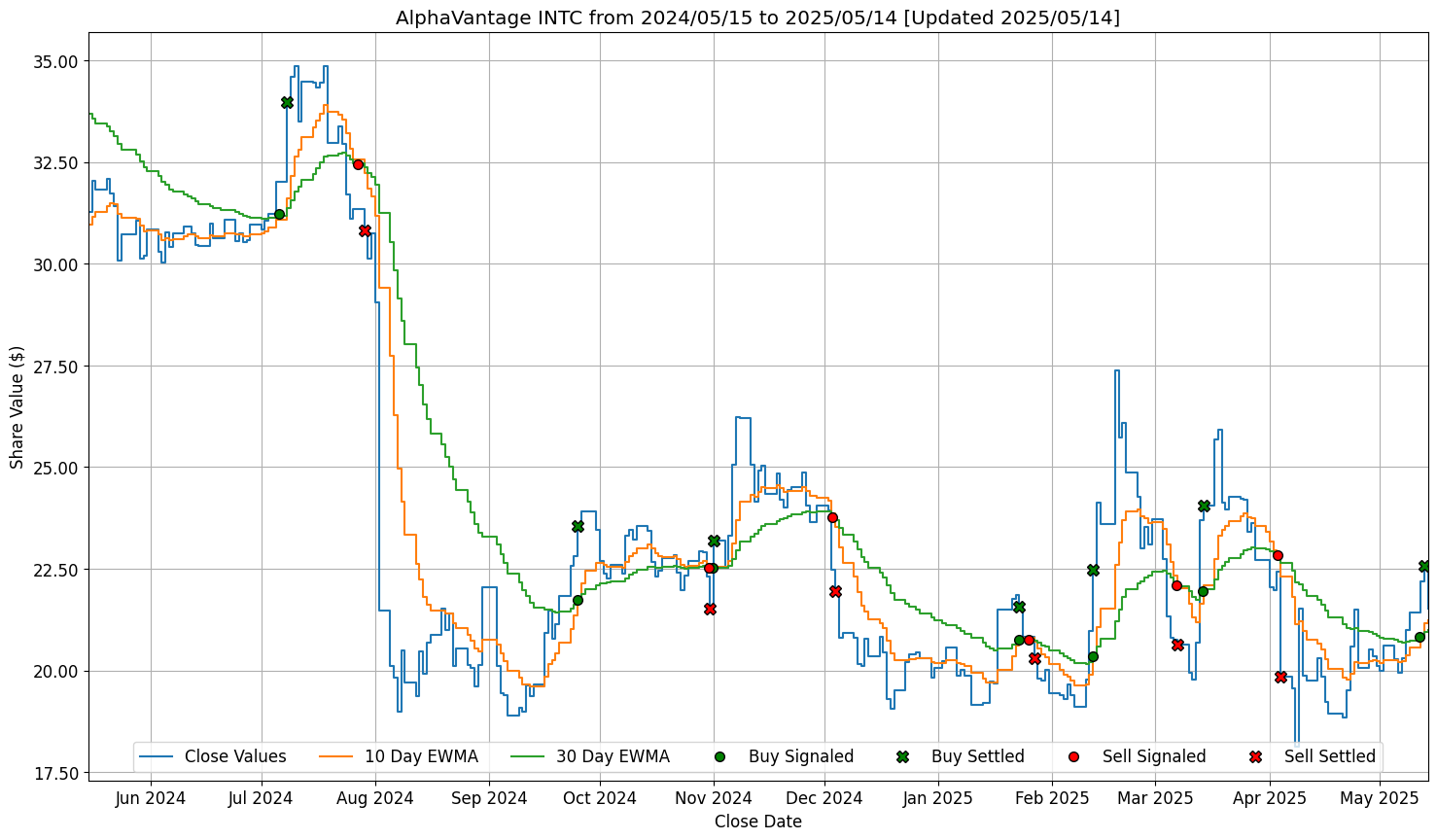
Task: Select the Sell Settled legend label
Action: coord(1330,756)
